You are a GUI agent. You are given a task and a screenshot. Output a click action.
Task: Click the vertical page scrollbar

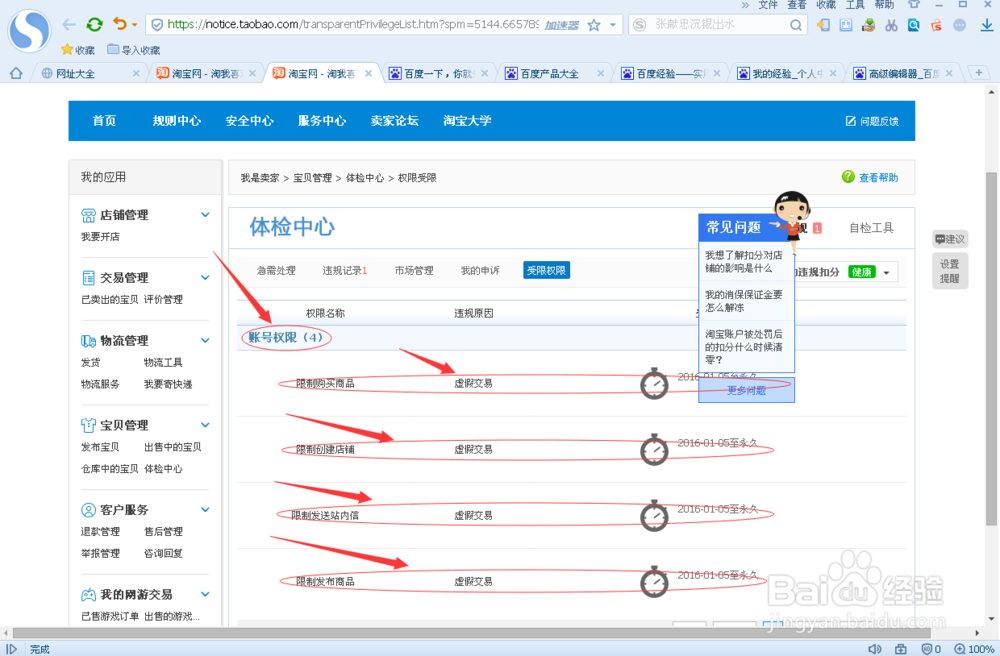[x=991, y=348]
